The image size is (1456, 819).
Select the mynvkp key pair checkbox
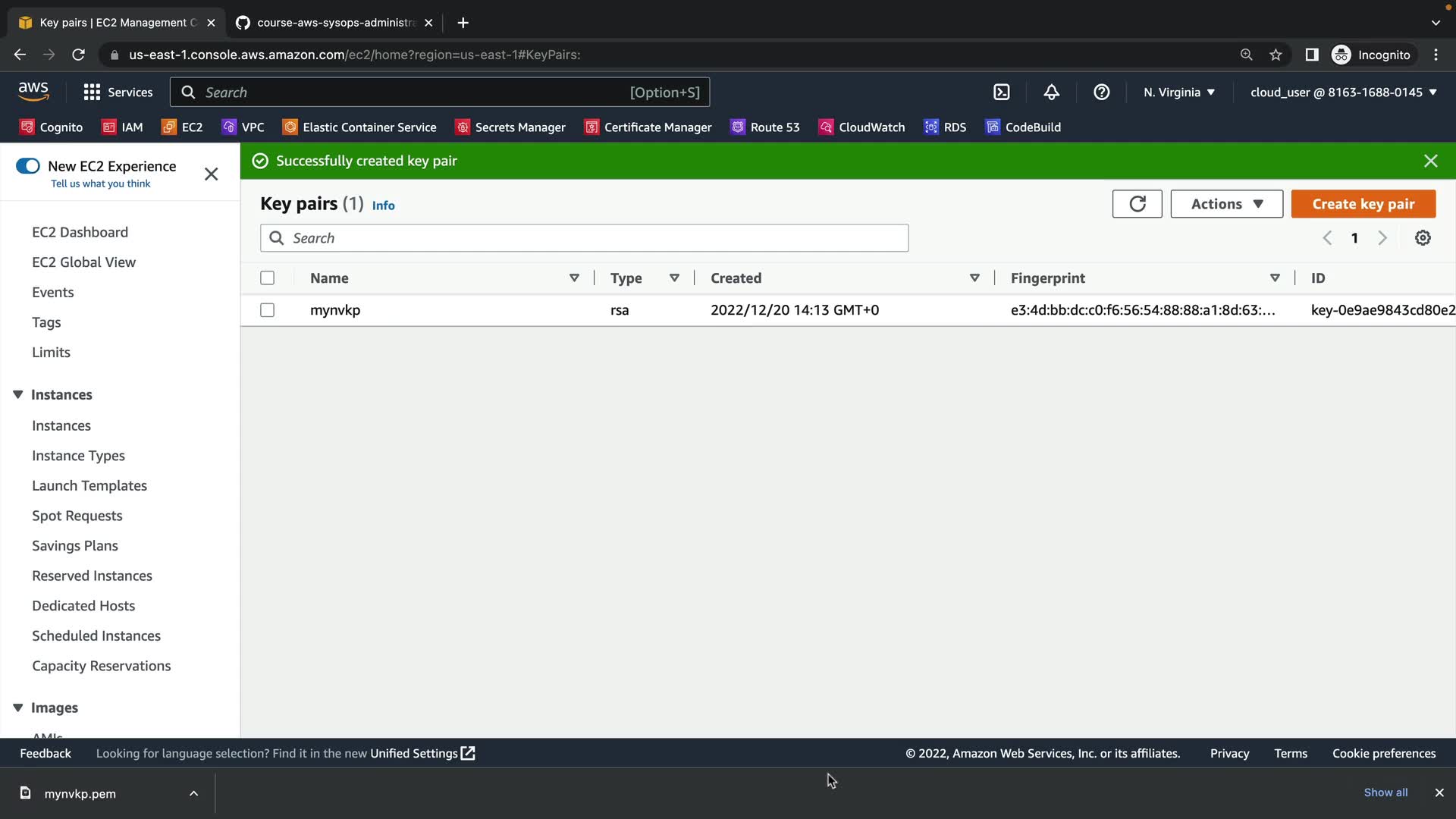coord(267,310)
